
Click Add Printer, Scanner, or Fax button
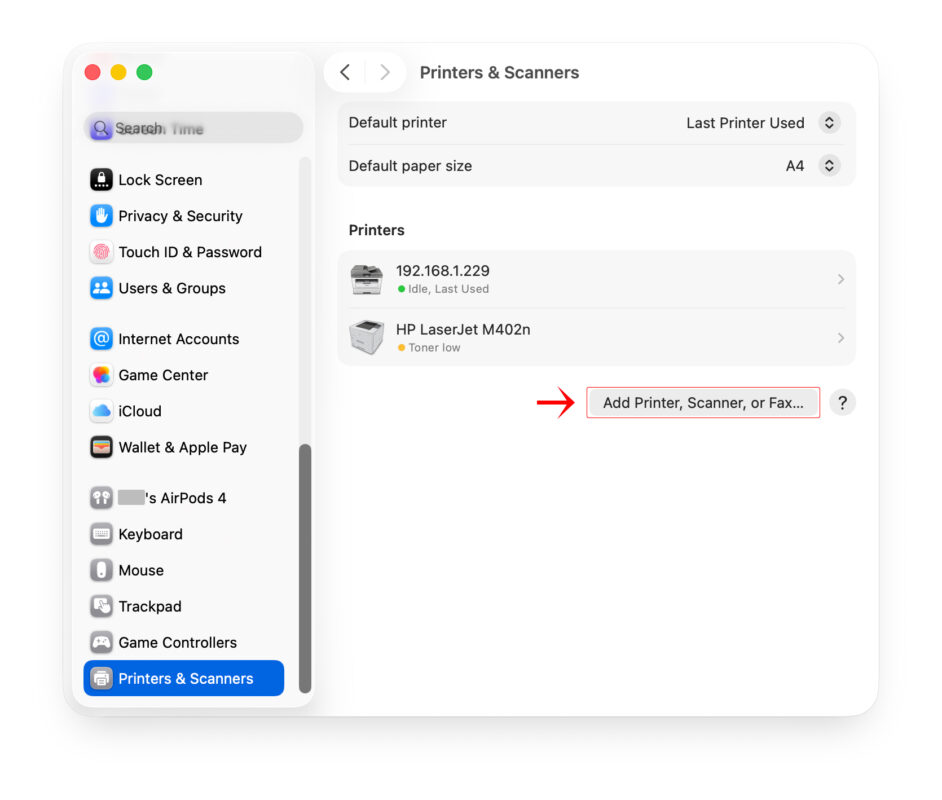click(x=703, y=402)
